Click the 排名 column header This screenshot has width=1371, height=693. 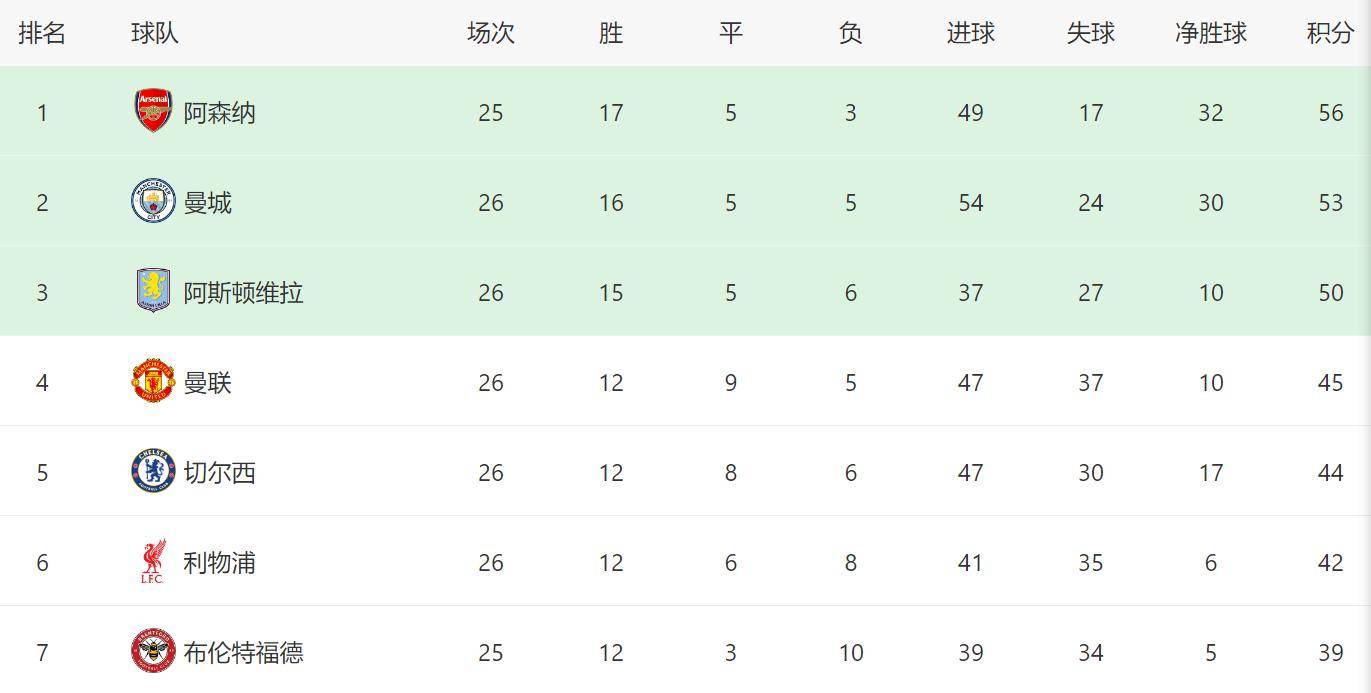point(42,33)
